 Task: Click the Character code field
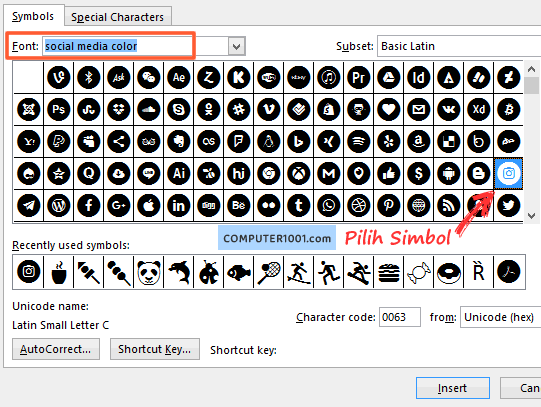[400, 317]
